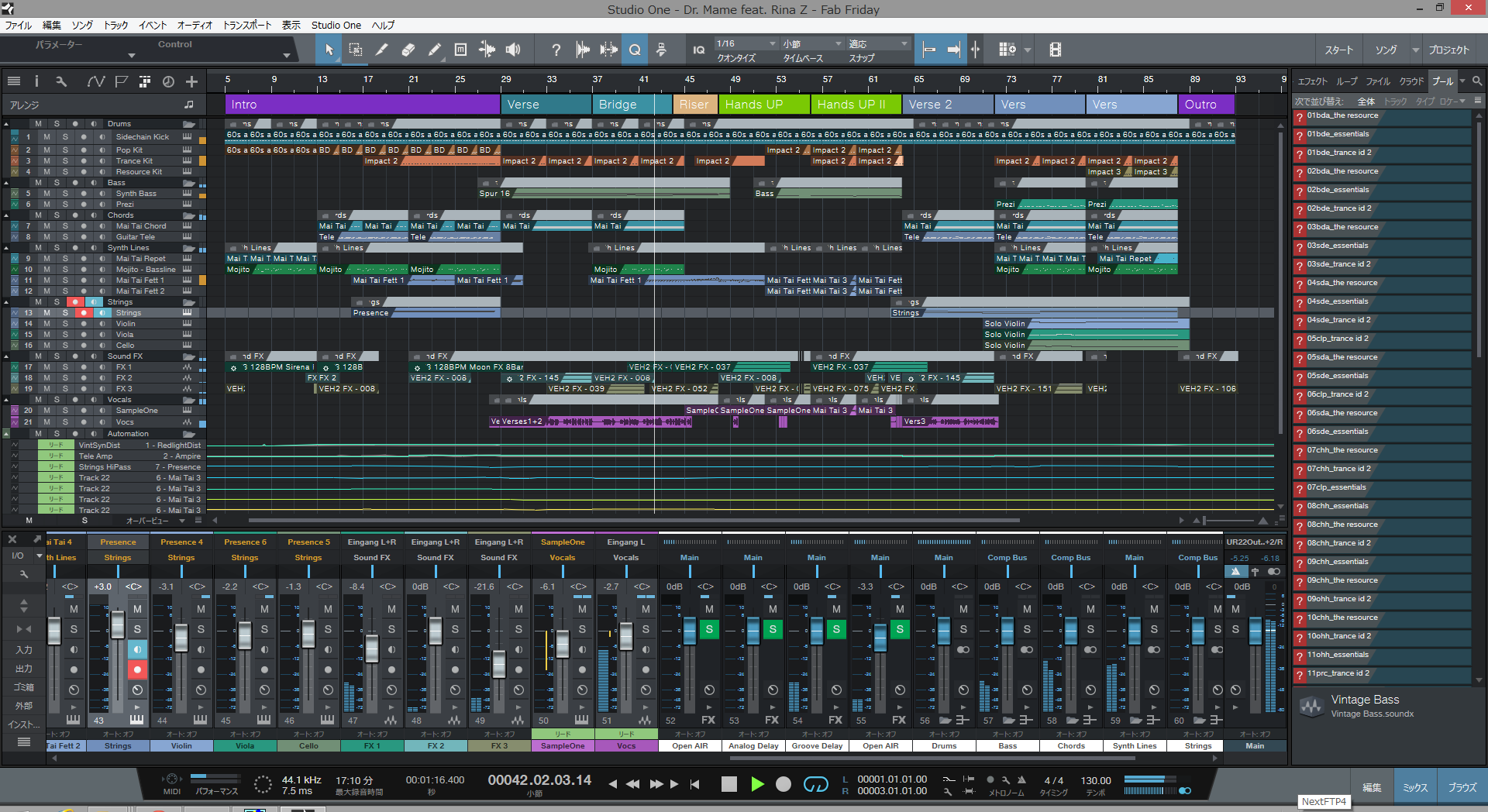Open the track inspector info icon
This screenshot has width=1488, height=812.
(x=36, y=81)
